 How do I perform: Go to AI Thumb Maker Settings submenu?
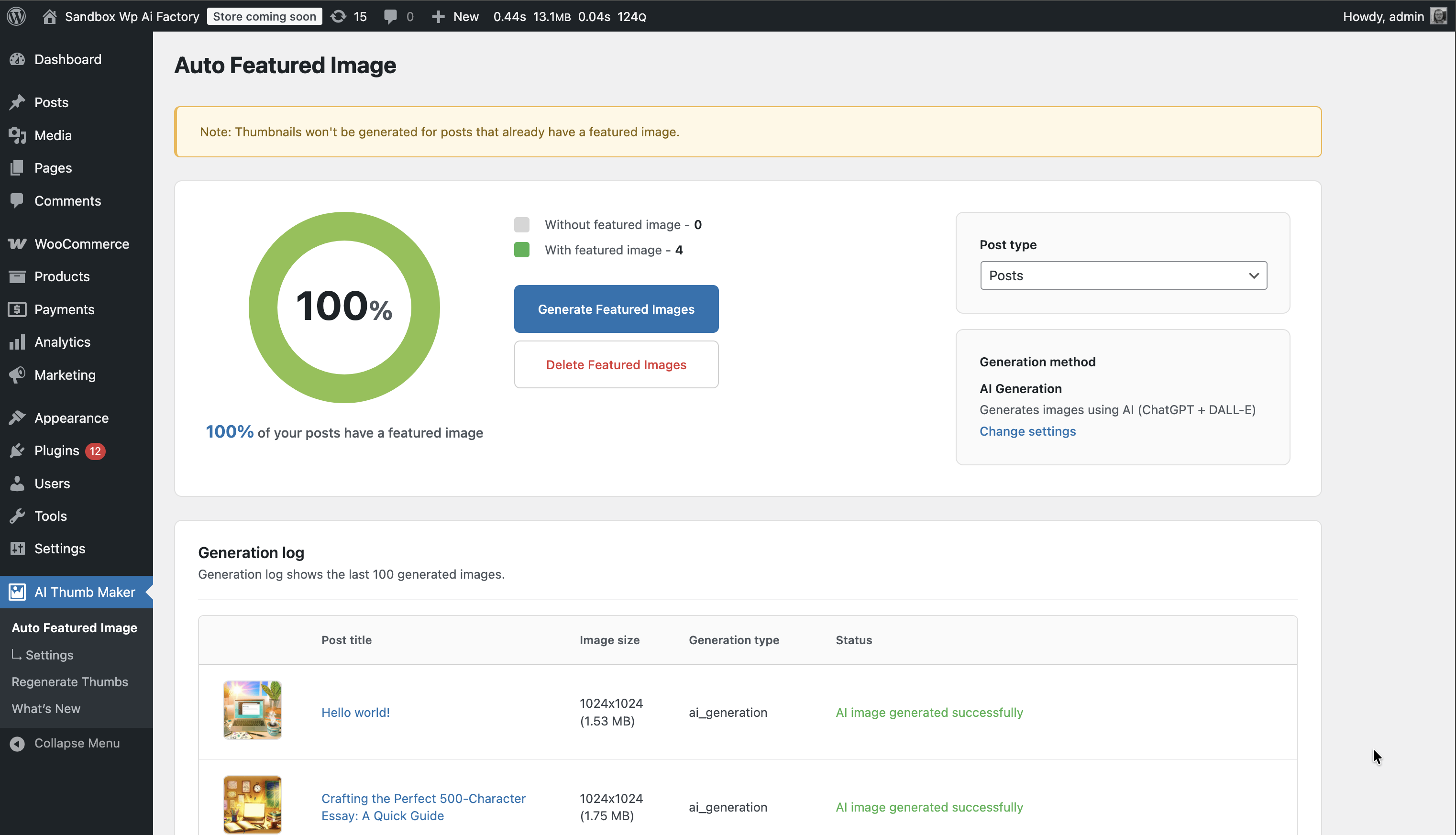[x=49, y=655]
